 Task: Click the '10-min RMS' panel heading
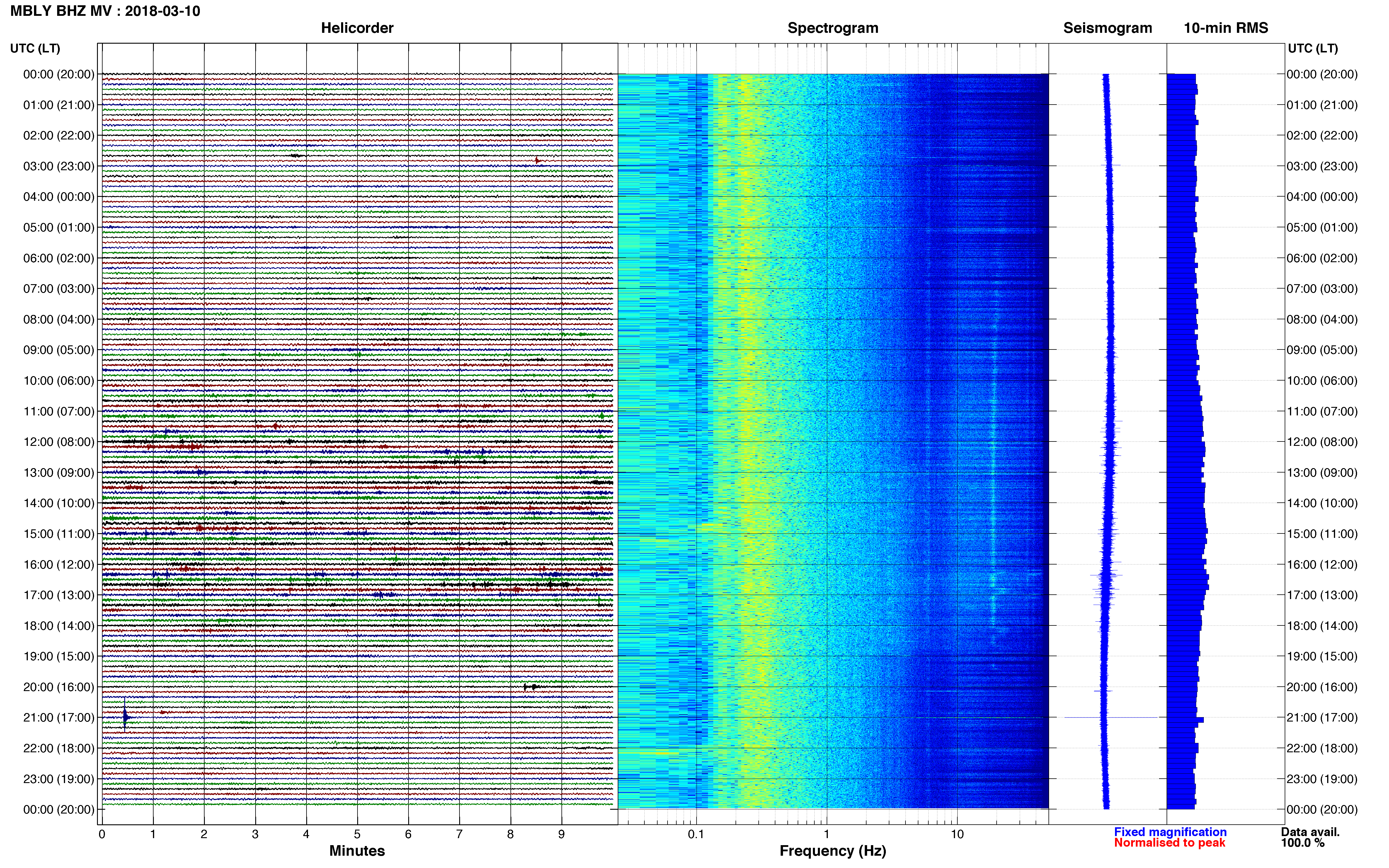(x=1226, y=28)
